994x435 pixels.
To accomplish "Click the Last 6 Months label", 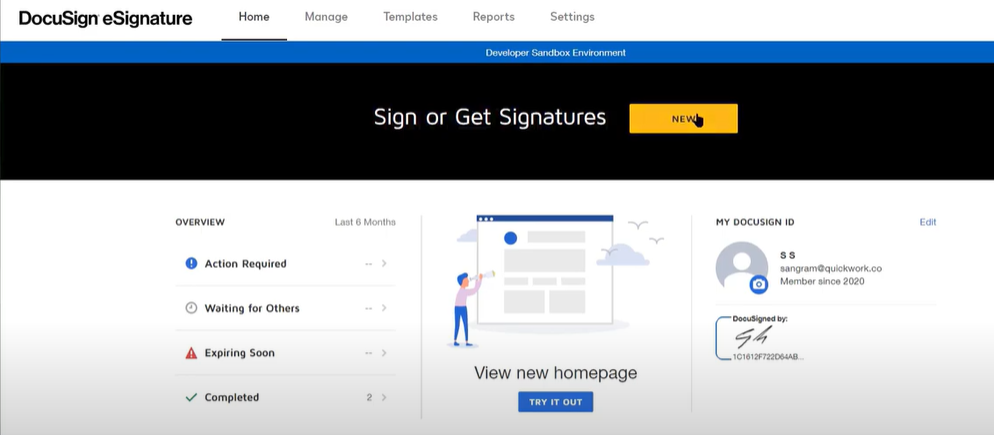I will [x=365, y=222].
